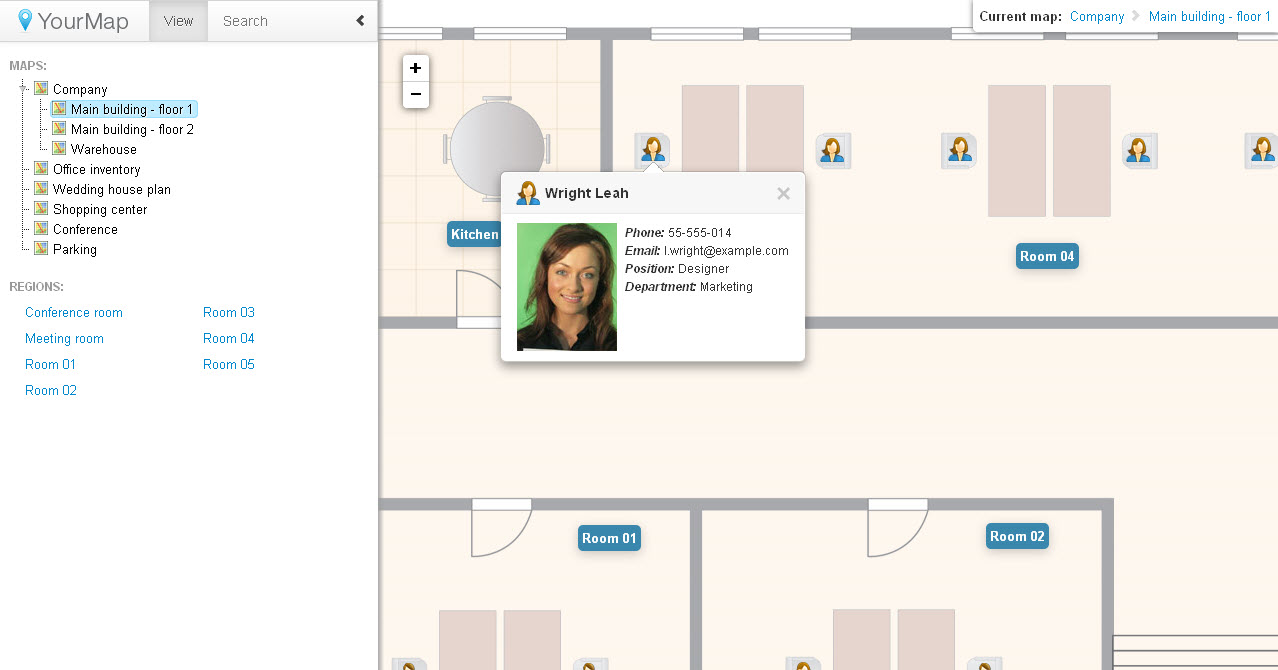Zoom out on the map
Screen dimensions: 1278x670
[x=416, y=95]
